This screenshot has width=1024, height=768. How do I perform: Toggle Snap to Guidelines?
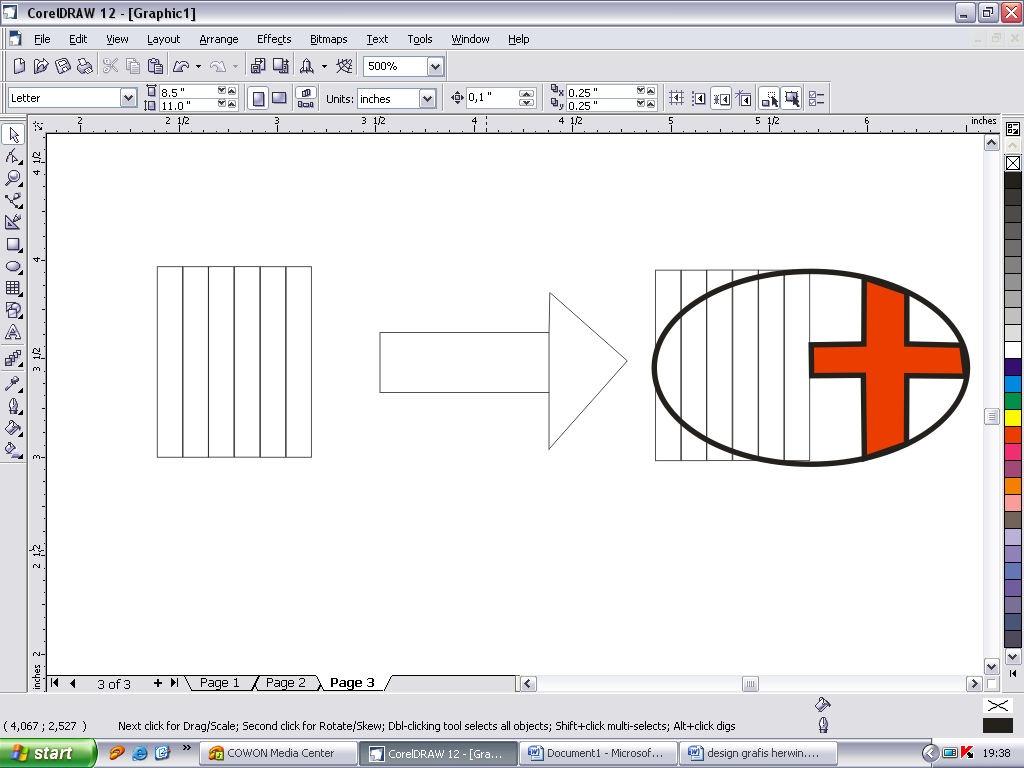(699, 99)
